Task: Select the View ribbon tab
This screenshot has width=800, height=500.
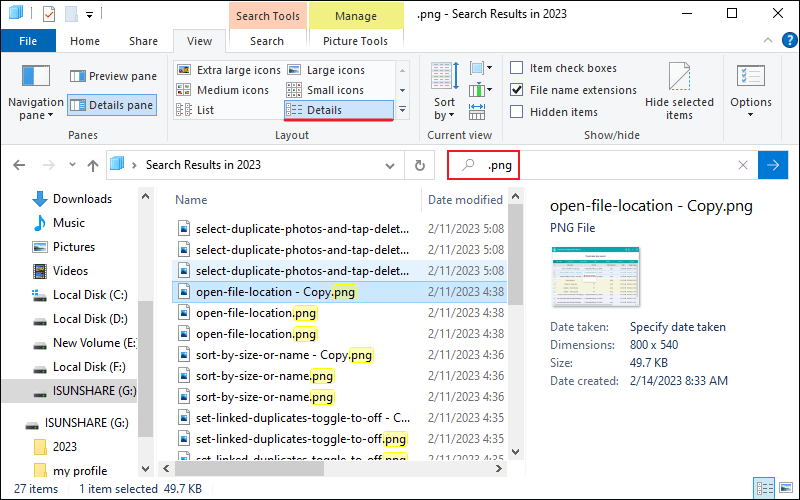Action: (199, 41)
